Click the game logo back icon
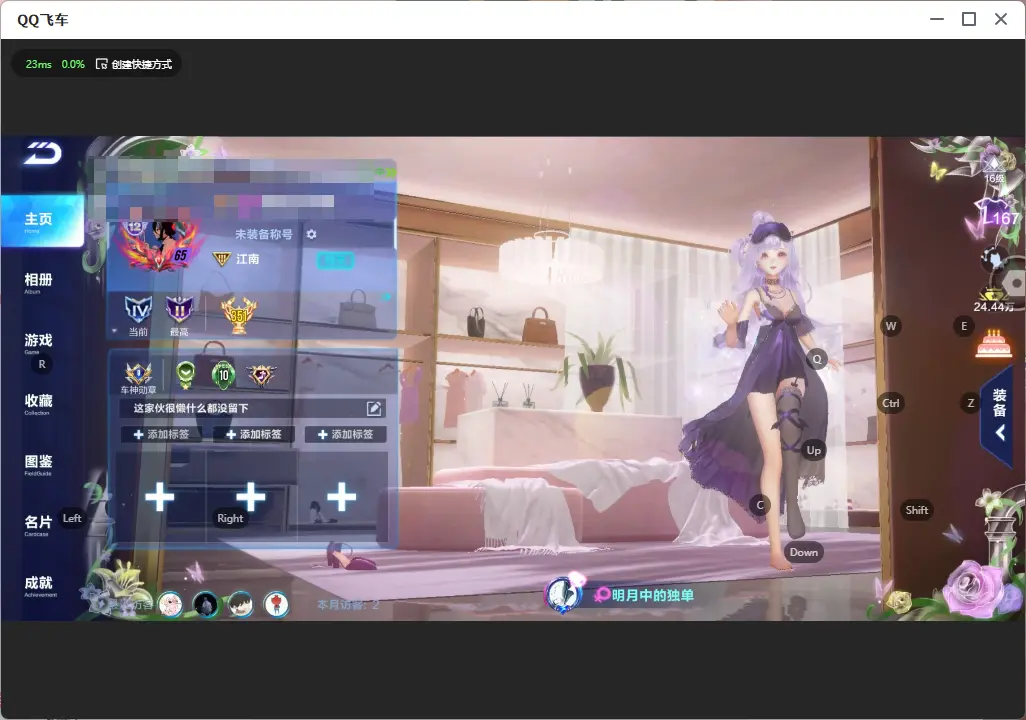 [43, 154]
